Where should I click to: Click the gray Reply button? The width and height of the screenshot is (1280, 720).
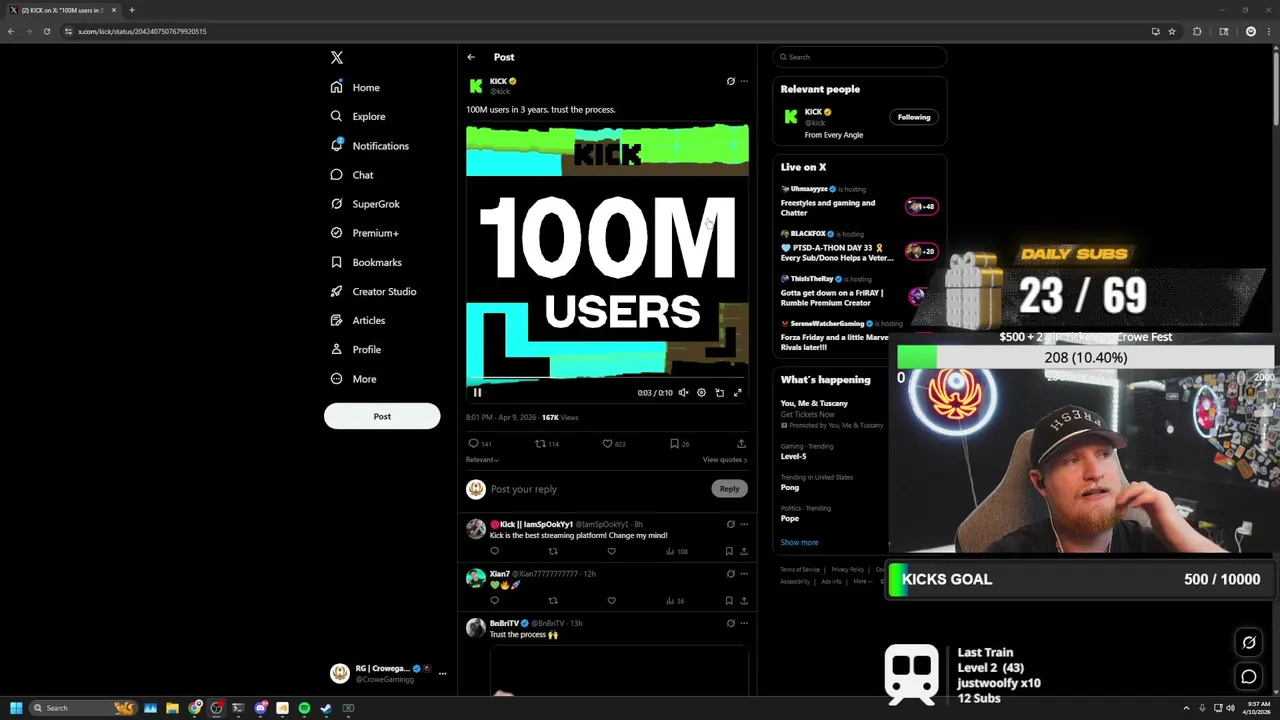[729, 489]
